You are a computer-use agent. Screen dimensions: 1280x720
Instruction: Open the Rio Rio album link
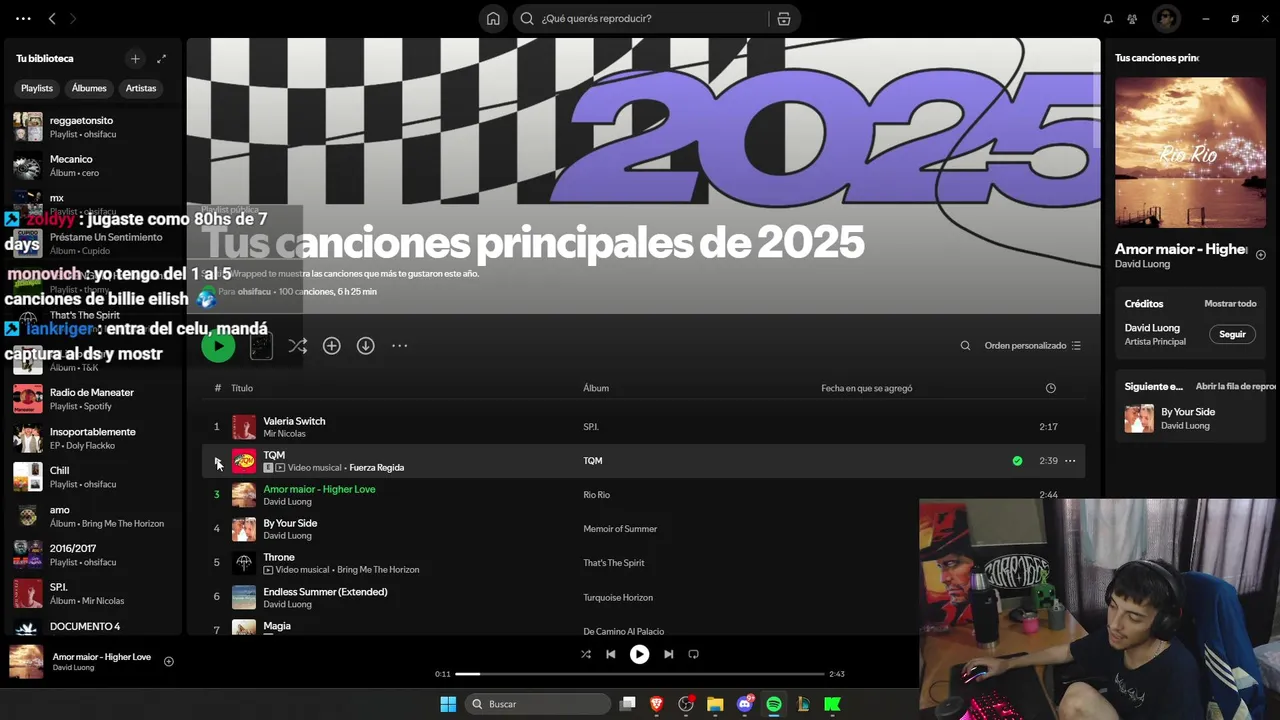[x=597, y=495]
